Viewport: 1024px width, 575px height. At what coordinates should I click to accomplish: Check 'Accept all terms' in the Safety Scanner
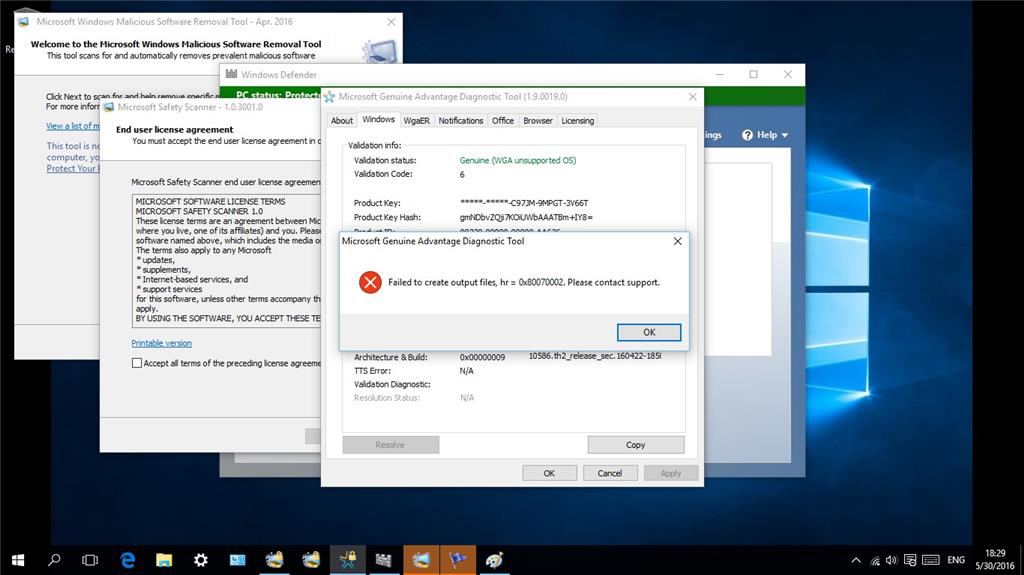pyautogui.click(x=136, y=363)
